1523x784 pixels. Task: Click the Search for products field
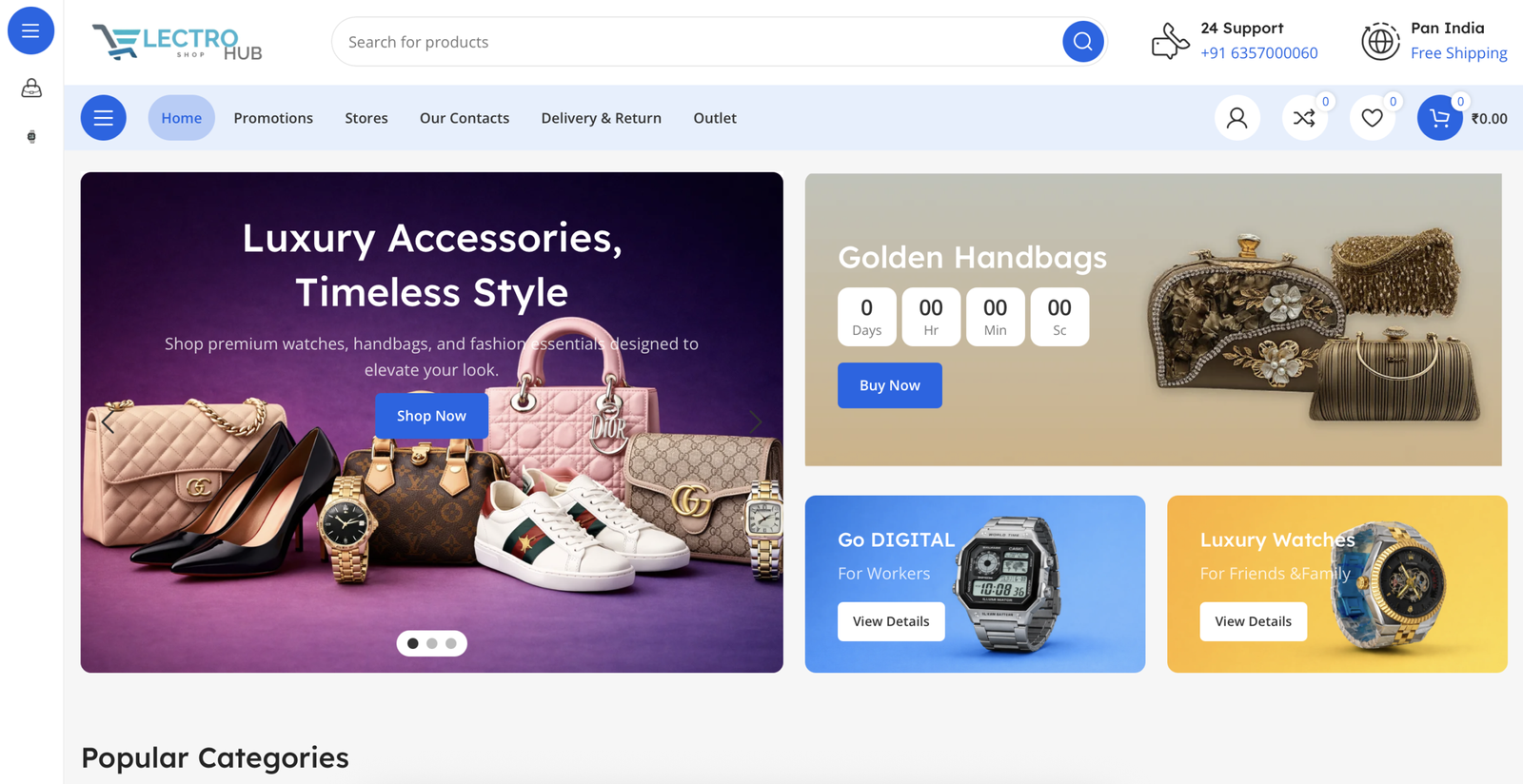point(700,42)
